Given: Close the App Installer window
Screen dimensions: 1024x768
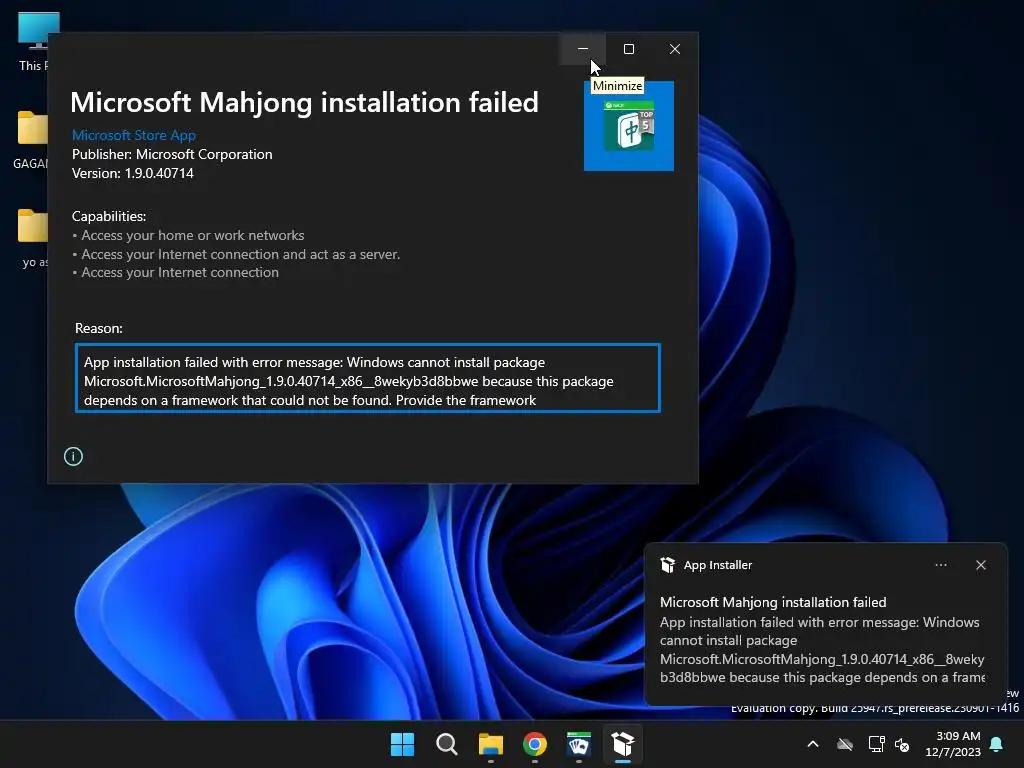Looking at the screenshot, I should coord(675,49).
